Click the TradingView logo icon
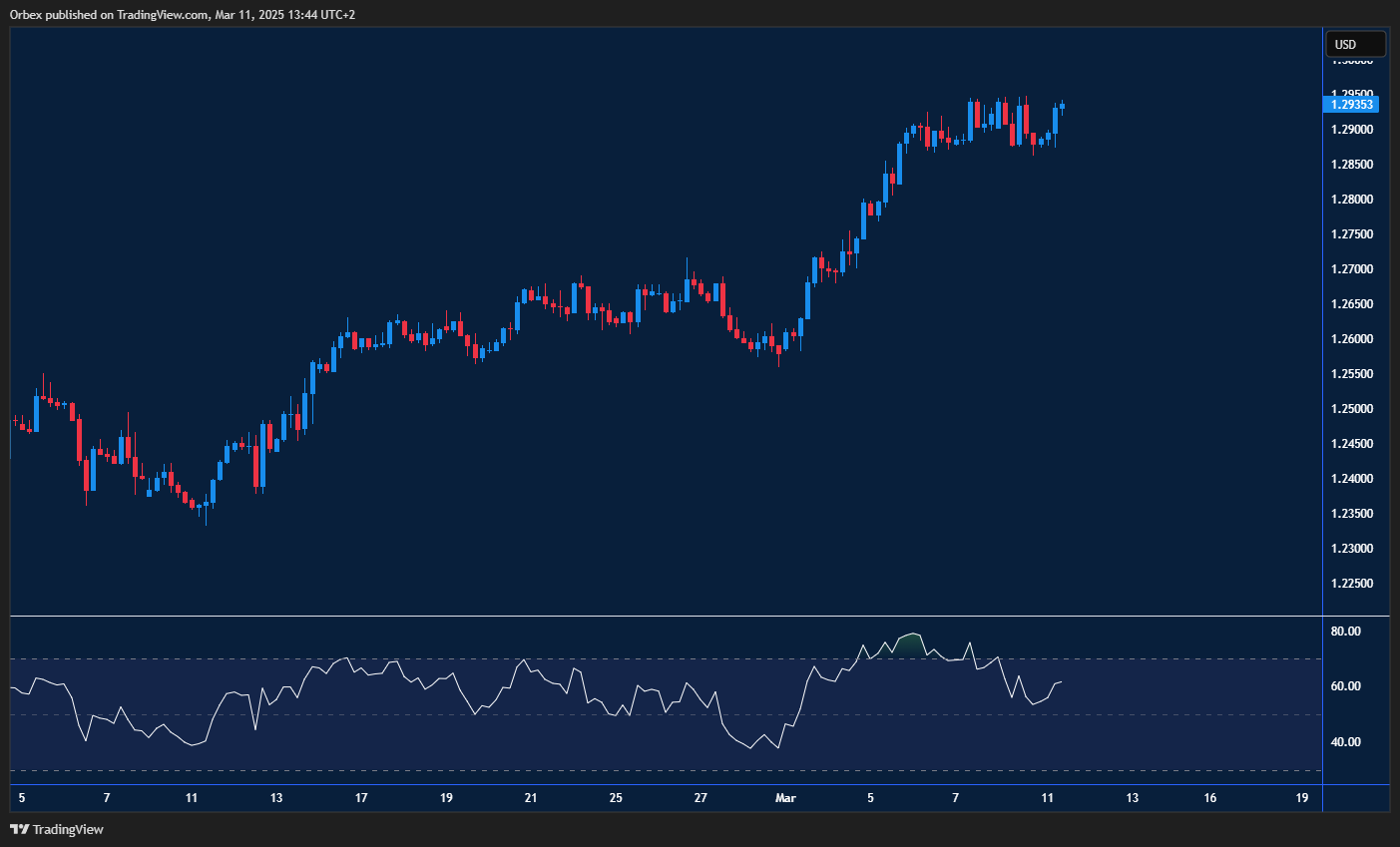This screenshot has height=847, width=1400. (20, 829)
